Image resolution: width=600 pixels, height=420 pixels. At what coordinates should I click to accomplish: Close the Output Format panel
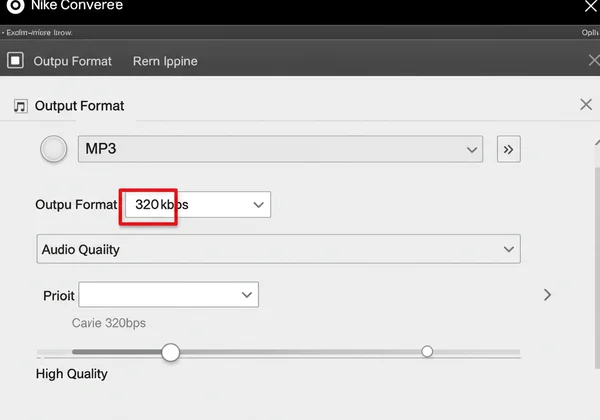[x=586, y=105]
